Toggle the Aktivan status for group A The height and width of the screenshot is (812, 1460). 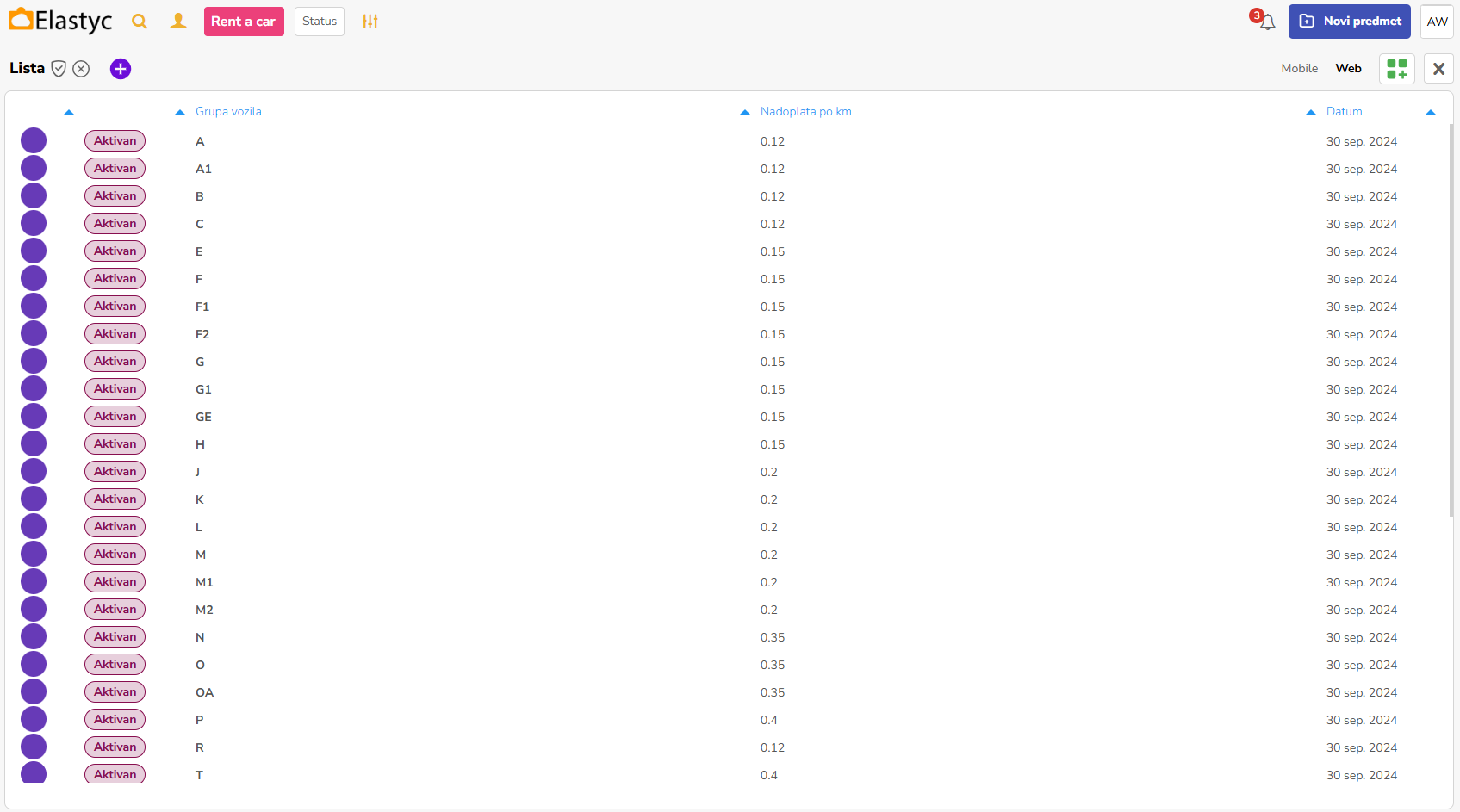click(115, 141)
